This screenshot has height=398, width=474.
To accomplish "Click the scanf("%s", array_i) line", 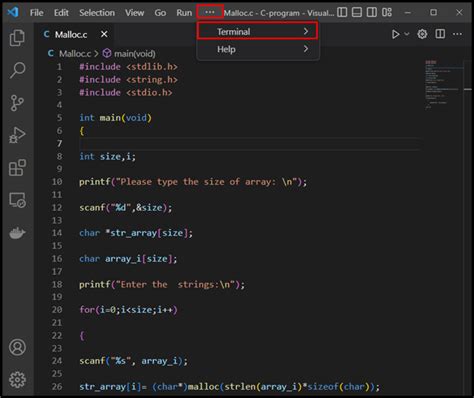I will [x=133, y=361].
